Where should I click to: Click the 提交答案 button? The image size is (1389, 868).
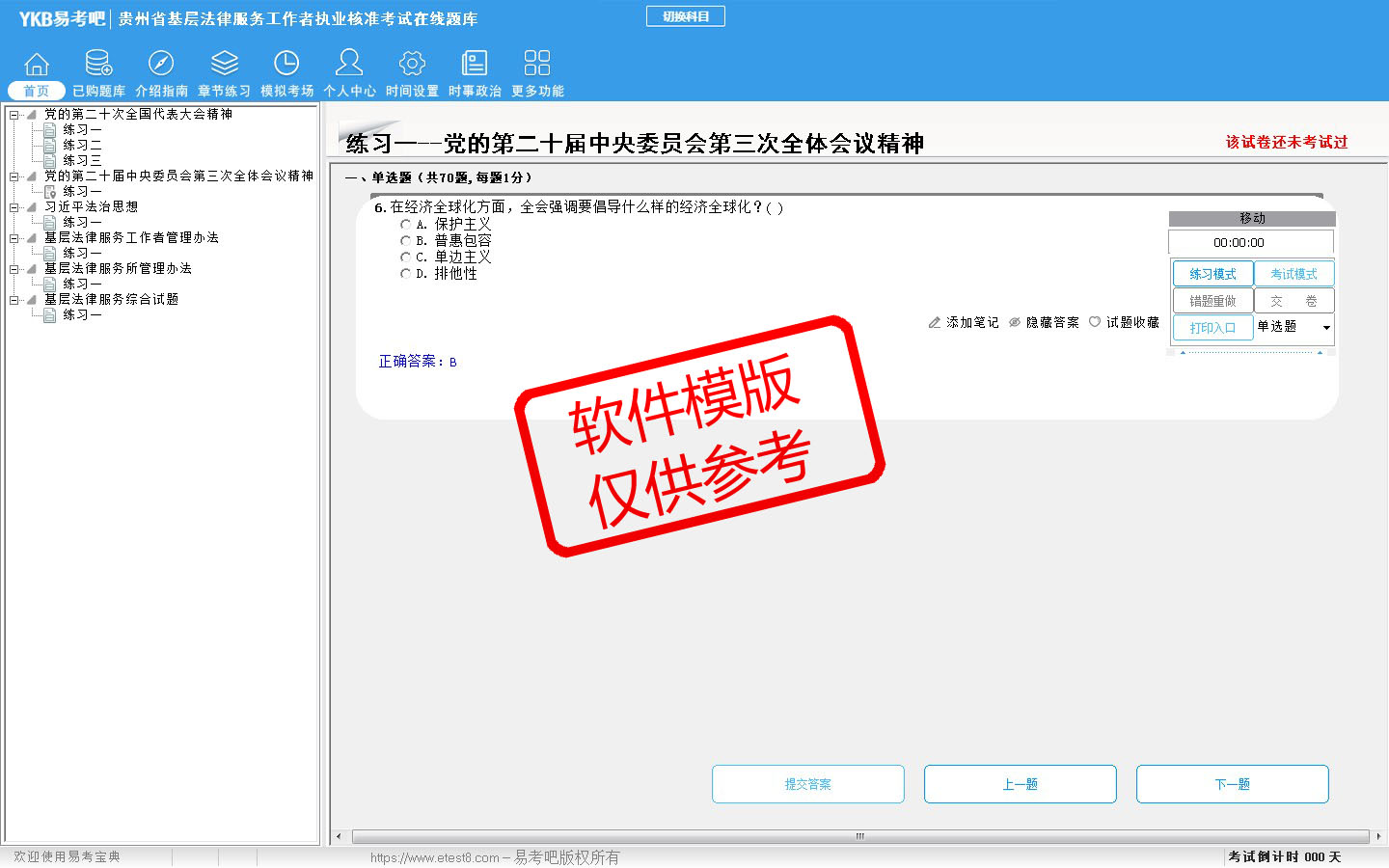click(x=807, y=784)
